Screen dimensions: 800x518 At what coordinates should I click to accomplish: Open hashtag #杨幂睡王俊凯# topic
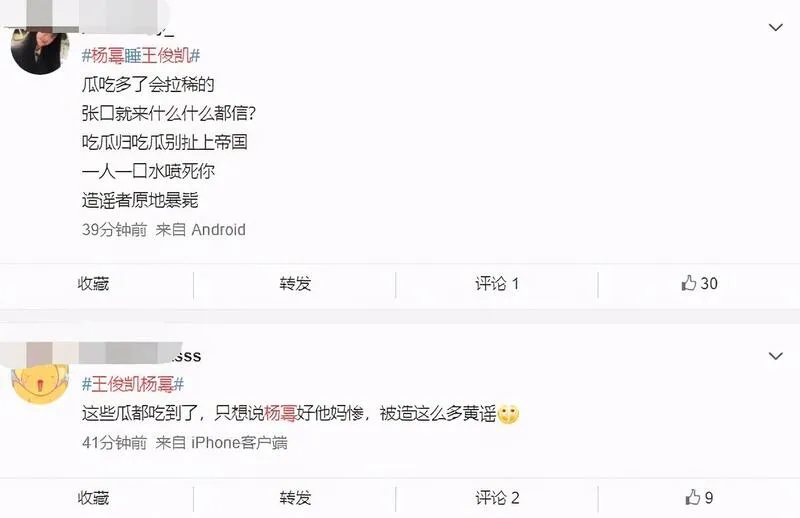click(x=141, y=56)
